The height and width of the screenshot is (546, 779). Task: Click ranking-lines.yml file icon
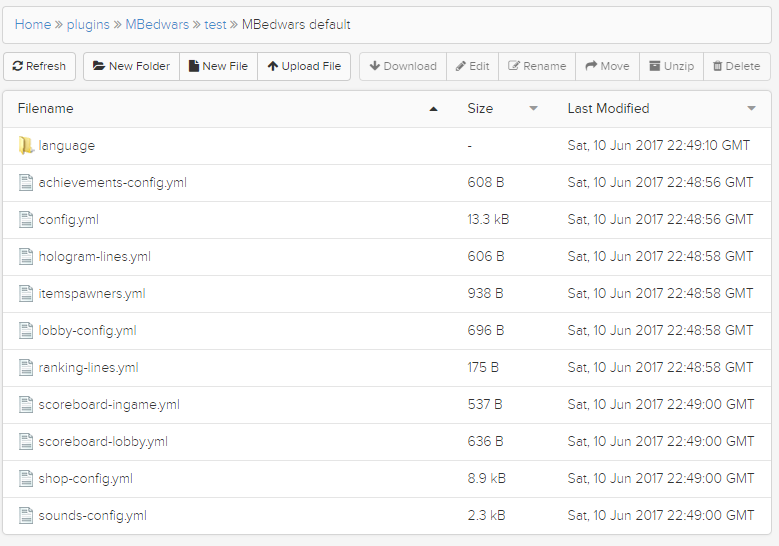[26, 368]
